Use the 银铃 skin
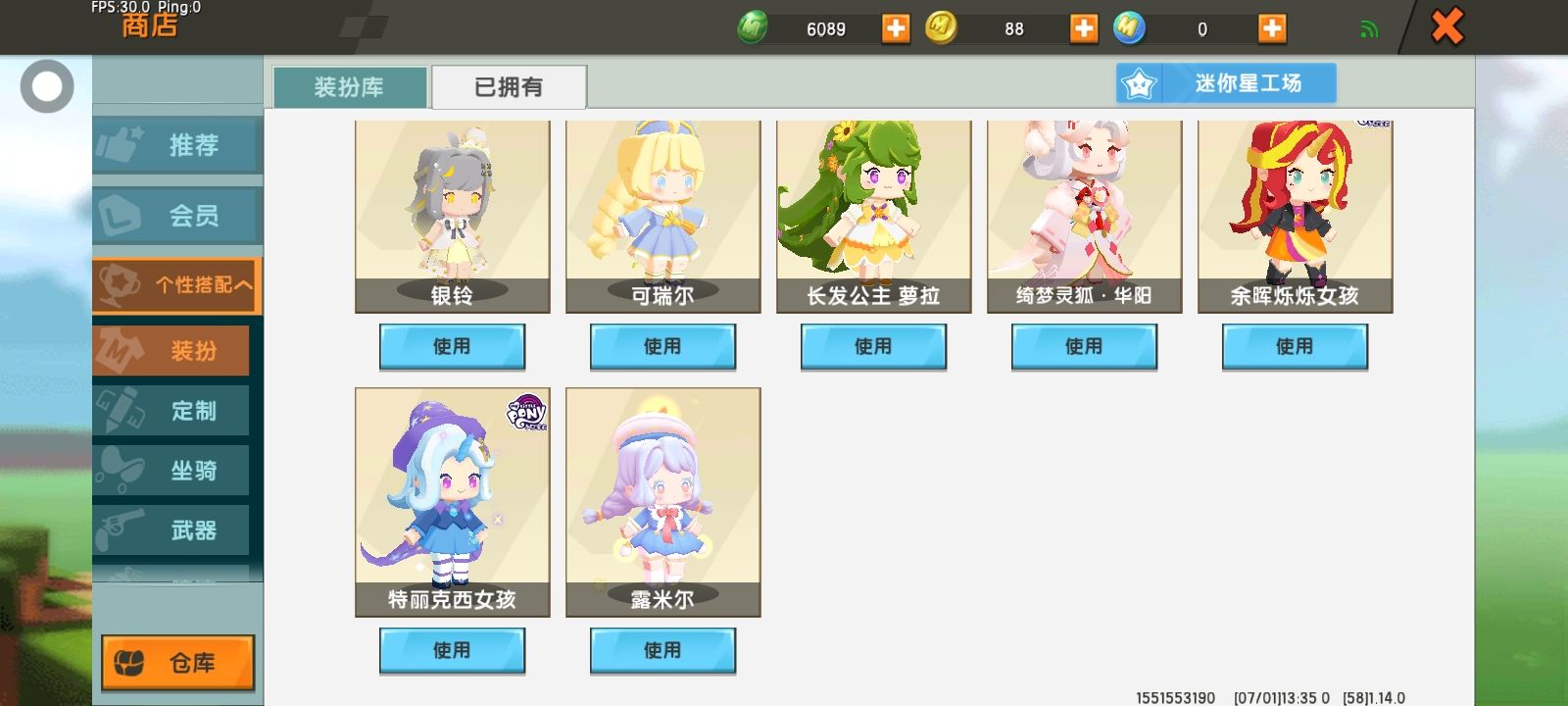 click(x=452, y=346)
